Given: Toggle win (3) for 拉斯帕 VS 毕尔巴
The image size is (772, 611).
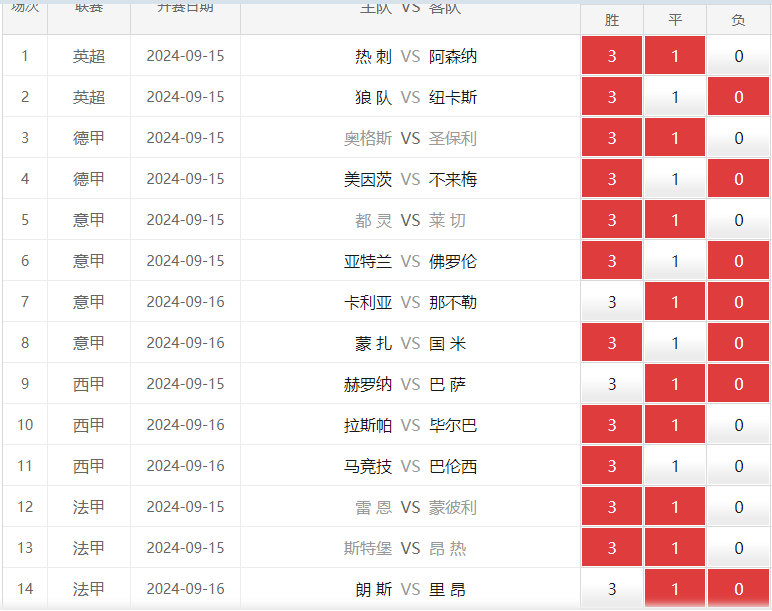Looking at the screenshot, I should [611, 424].
